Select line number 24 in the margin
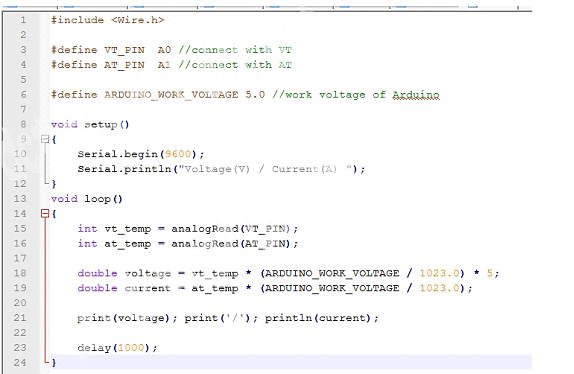This screenshot has width=574, height=374. pos(20,362)
